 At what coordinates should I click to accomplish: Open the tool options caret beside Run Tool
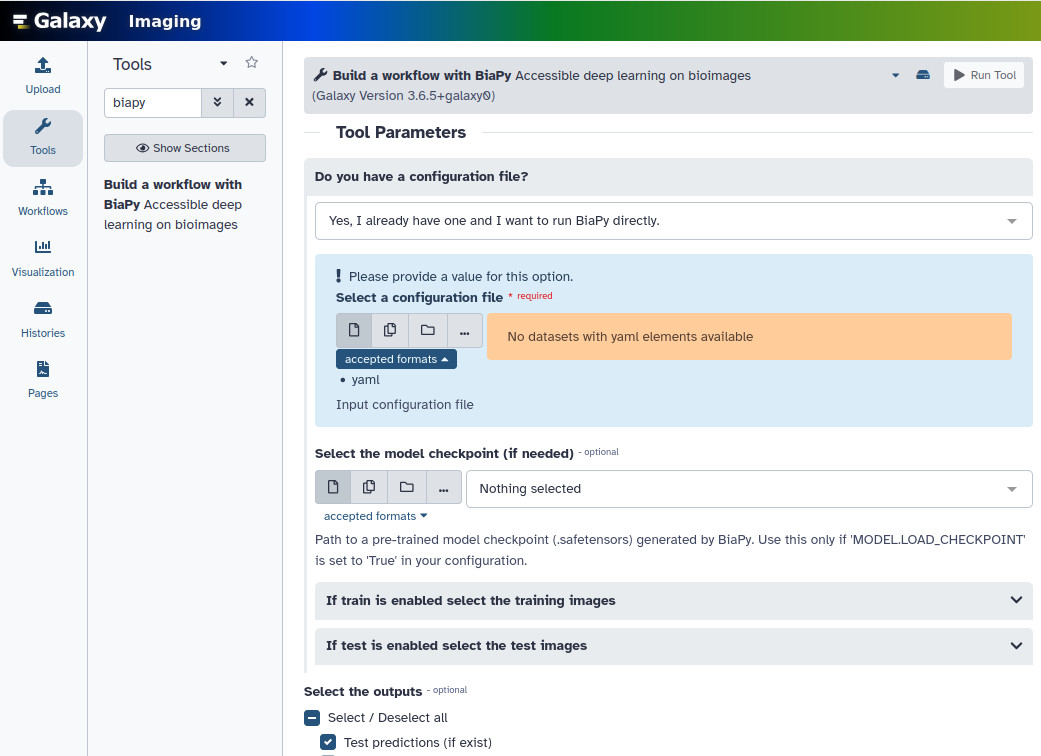point(896,75)
